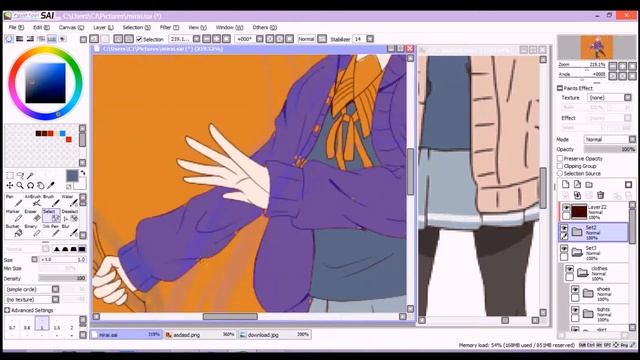Select the Pen tool
The image size is (640, 360).
(x=13, y=201)
